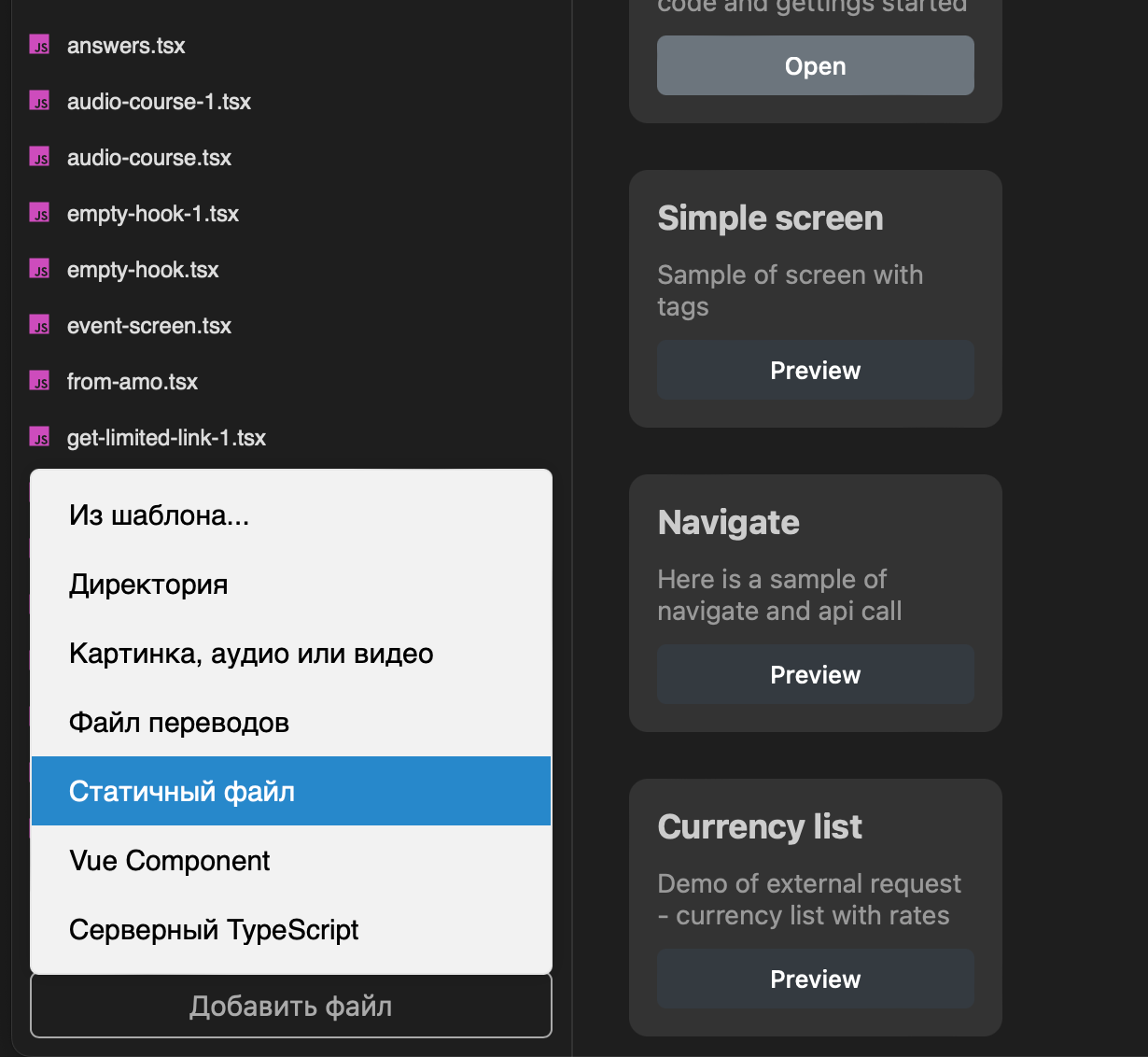Click the gray Open button

816,65
